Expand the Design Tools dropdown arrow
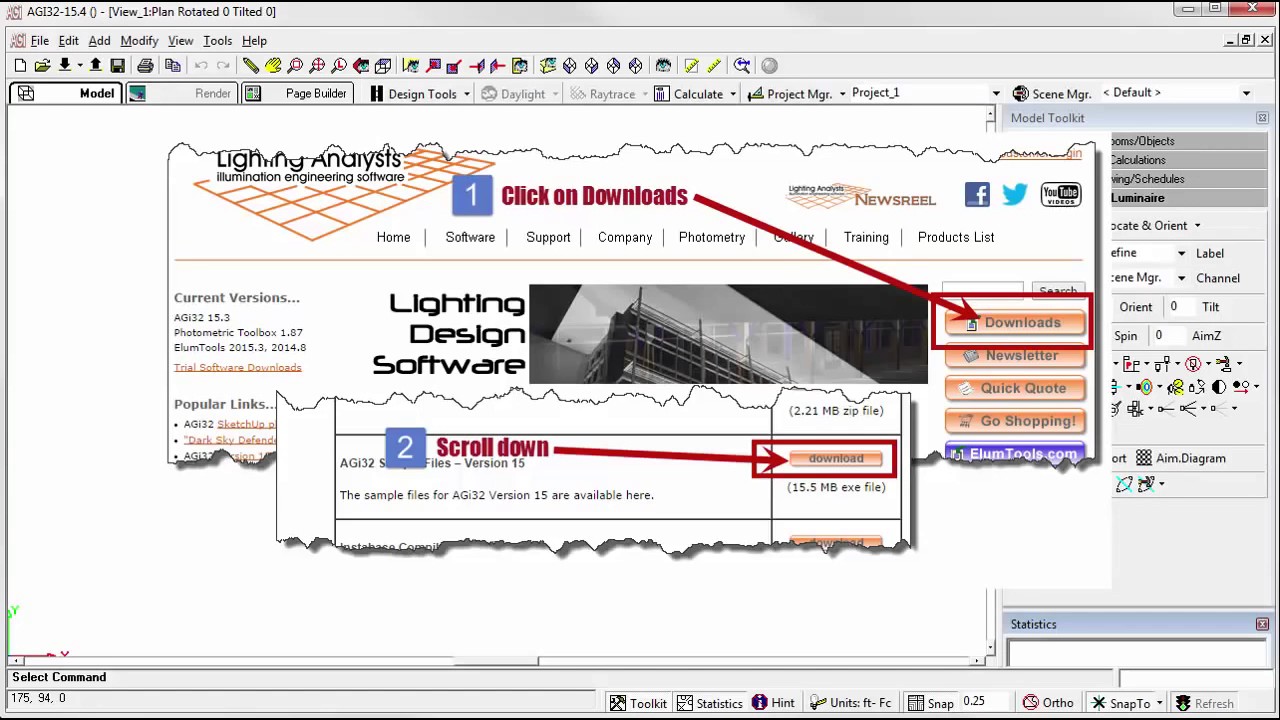The image size is (1280, 720). pos(466,94)
